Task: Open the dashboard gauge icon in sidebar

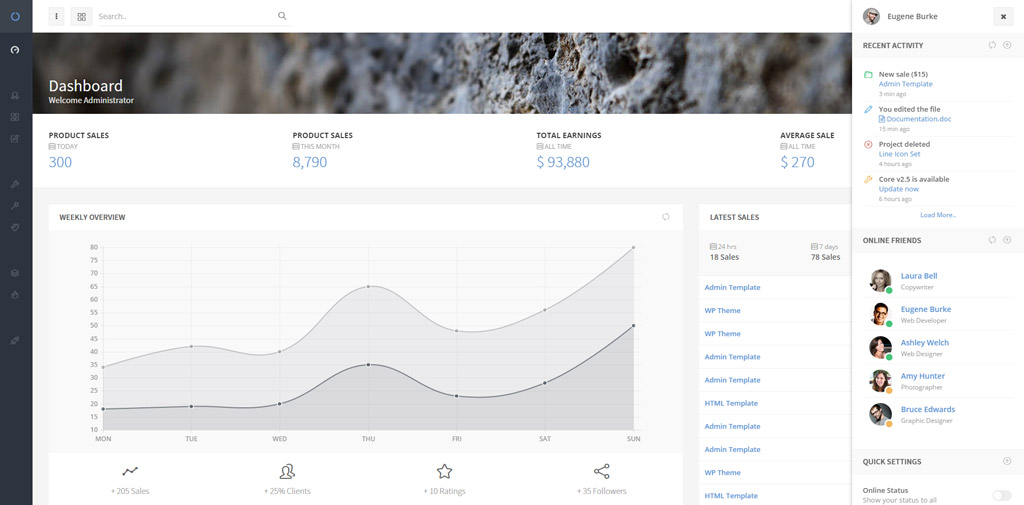Action: [x=15, y=50]
